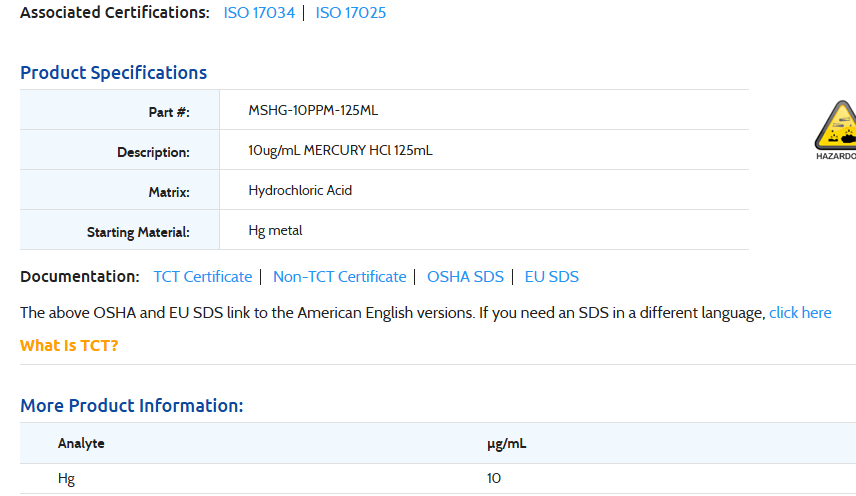
Task: Click the 'click here' SDS language link
Action: pos(800,313)
